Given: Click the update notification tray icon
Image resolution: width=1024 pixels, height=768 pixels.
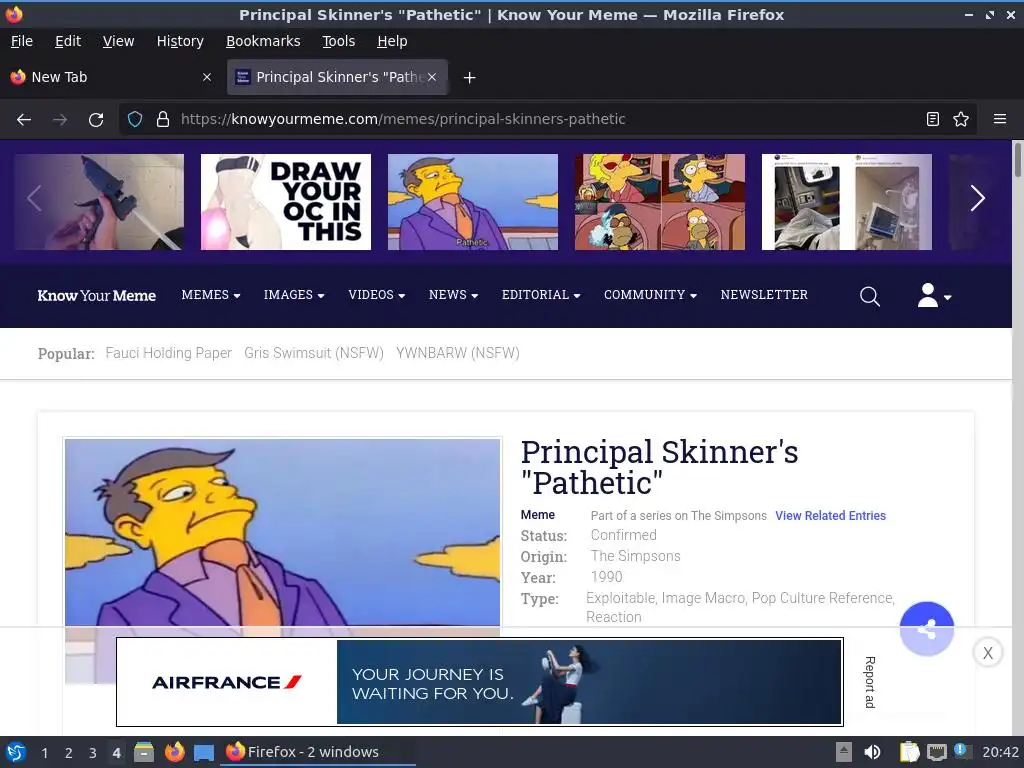Looking at the screenshot, I should click(x=961, y=750).
